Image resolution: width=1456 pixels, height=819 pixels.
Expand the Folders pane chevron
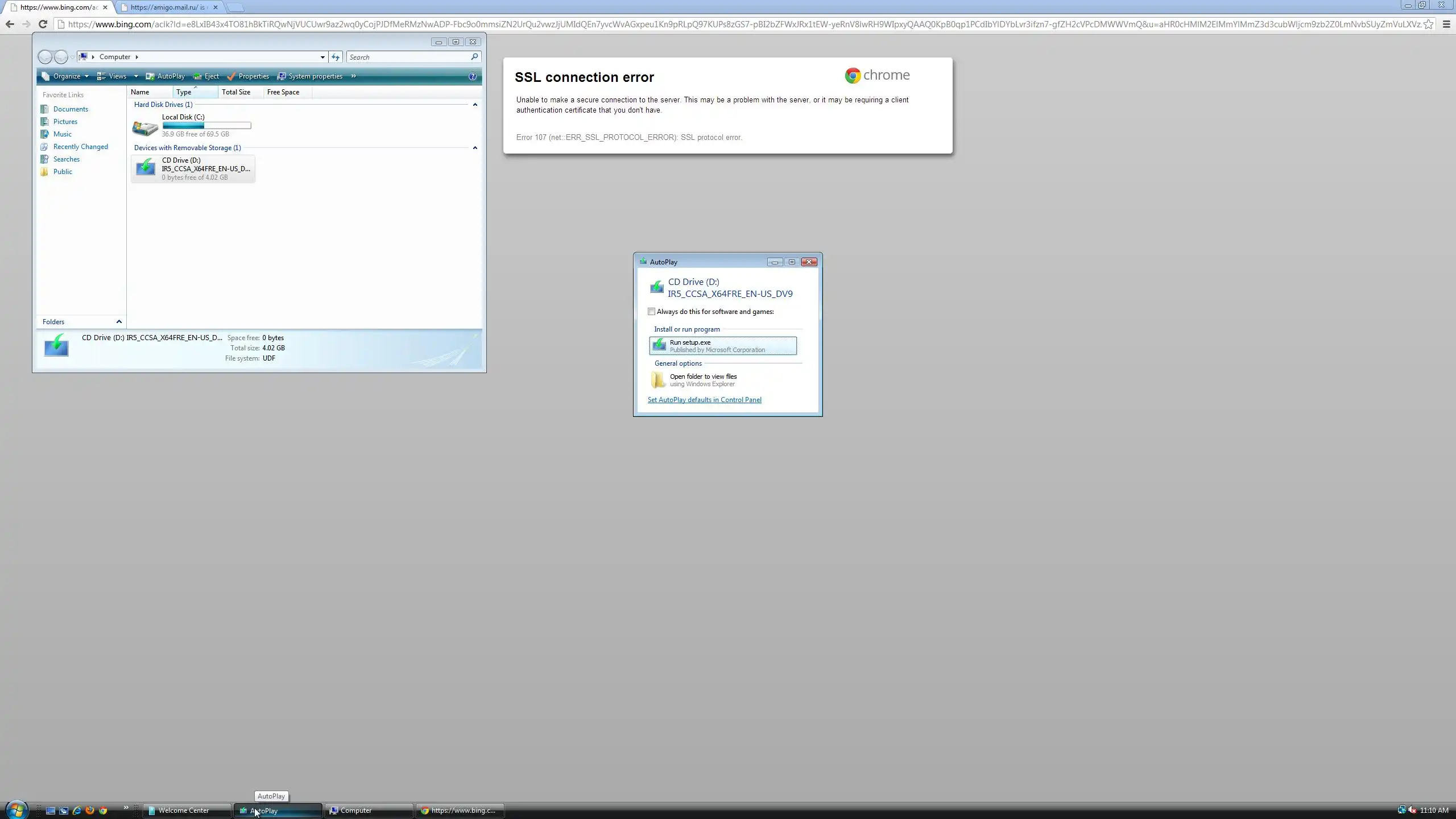click(119, 322)
